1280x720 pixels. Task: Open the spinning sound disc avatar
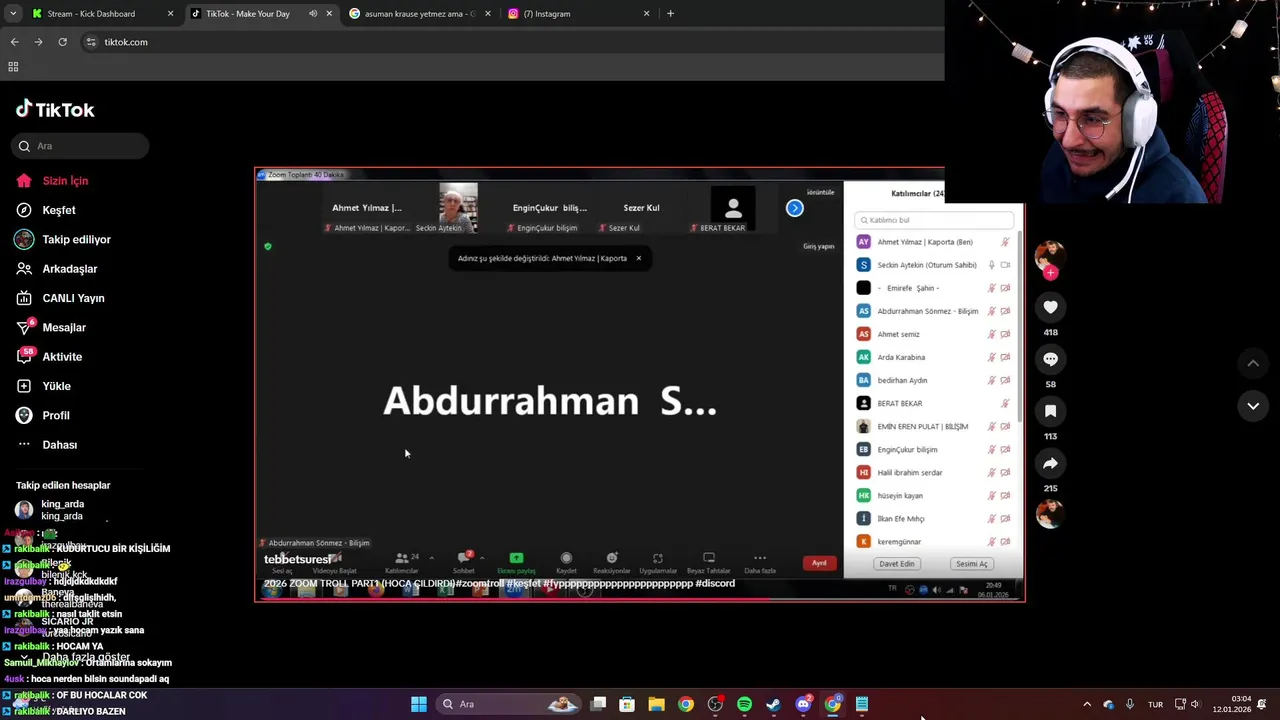(x=1050, y=514)
